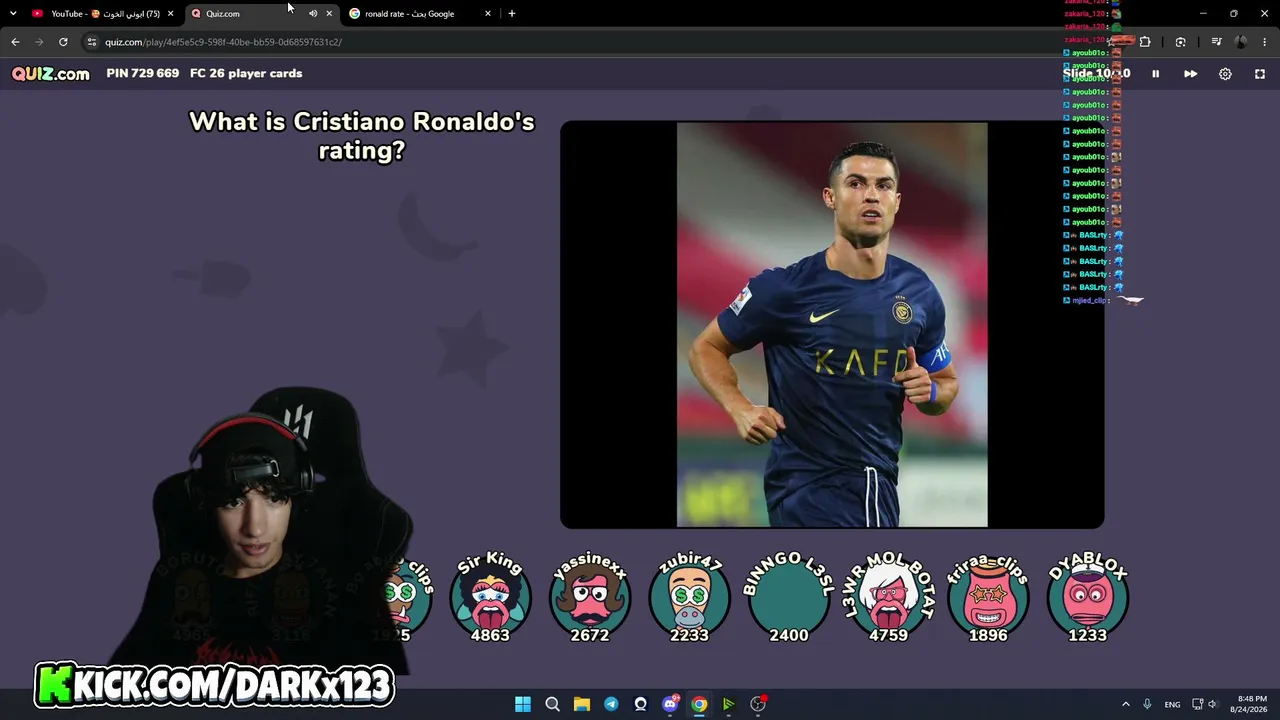Reload the quiz page

pyautogui.click(x=63, y=42)
